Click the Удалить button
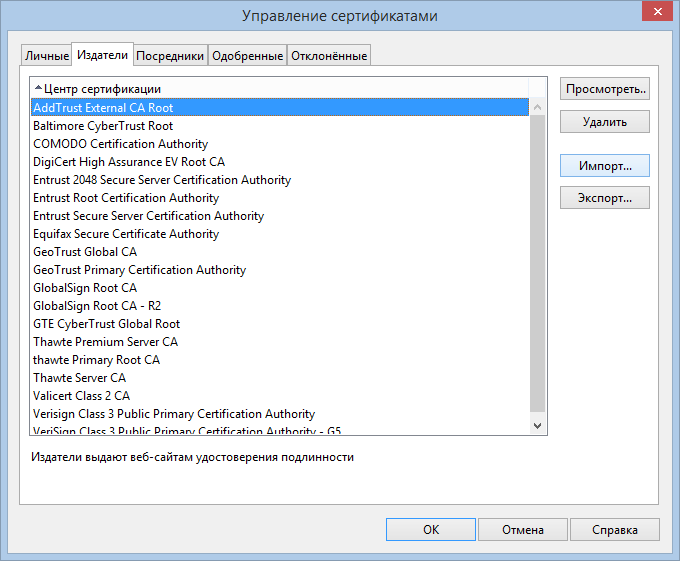This screenshot has width=680, height=561. [605, 122]
